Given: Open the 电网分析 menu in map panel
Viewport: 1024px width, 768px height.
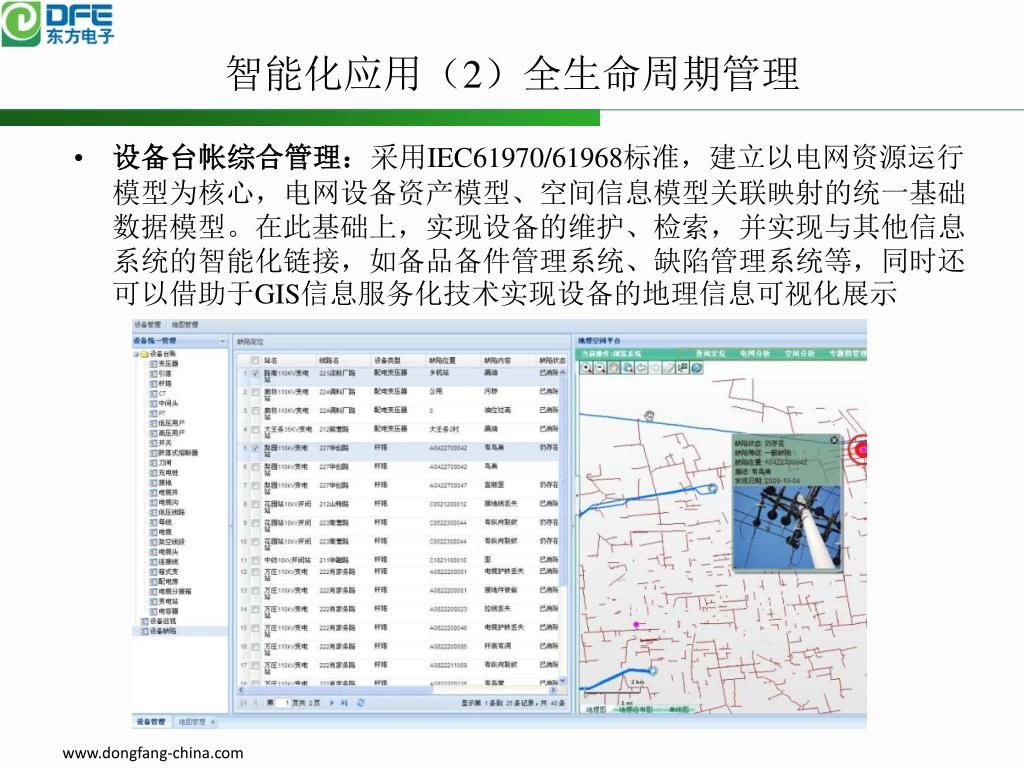Looking at the screenshot, I should [754, 353].
